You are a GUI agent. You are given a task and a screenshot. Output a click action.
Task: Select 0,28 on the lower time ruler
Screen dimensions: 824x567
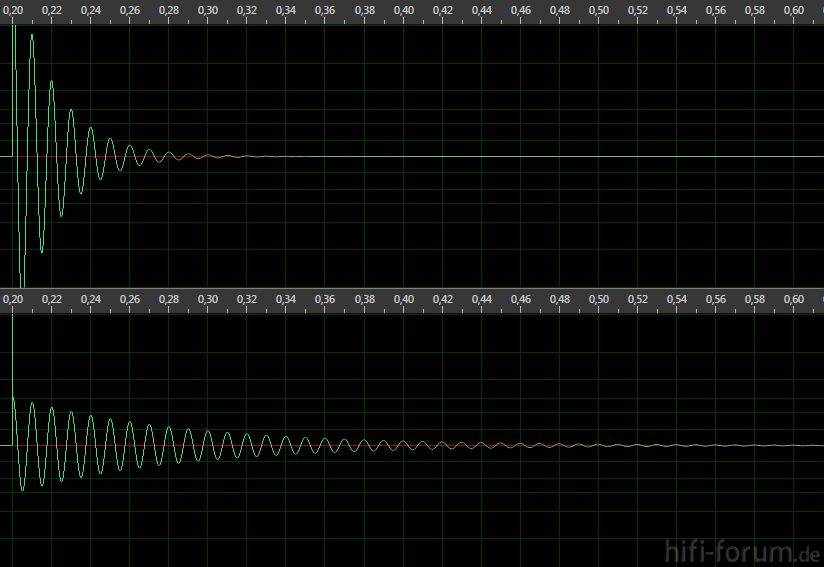(x=169, y=299)
